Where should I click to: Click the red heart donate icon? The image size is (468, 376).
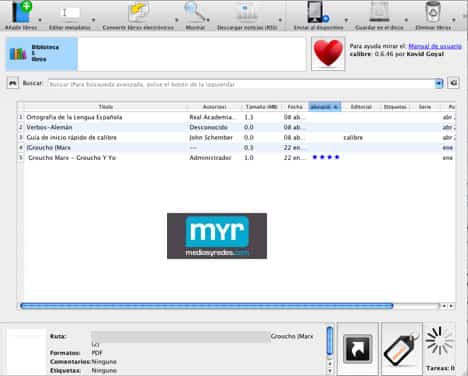(x=328, y=54)
